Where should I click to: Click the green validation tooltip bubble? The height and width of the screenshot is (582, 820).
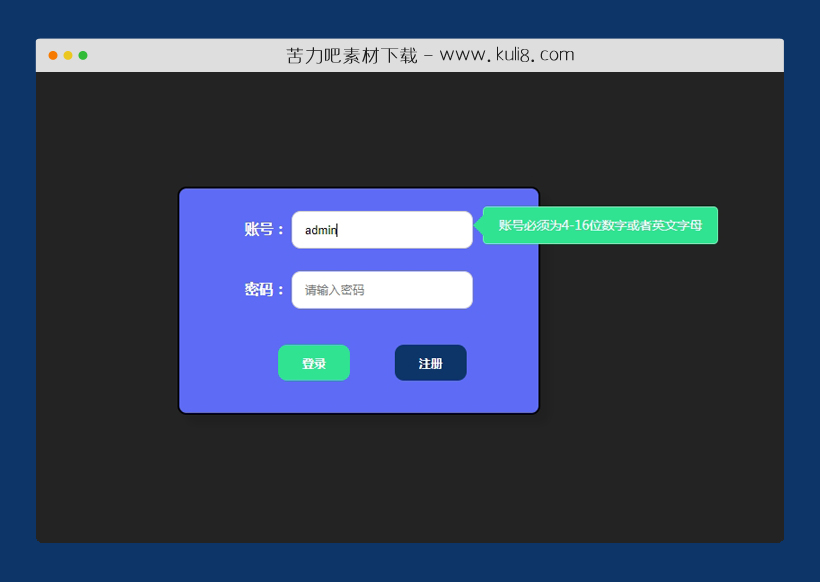click(600, 226)
